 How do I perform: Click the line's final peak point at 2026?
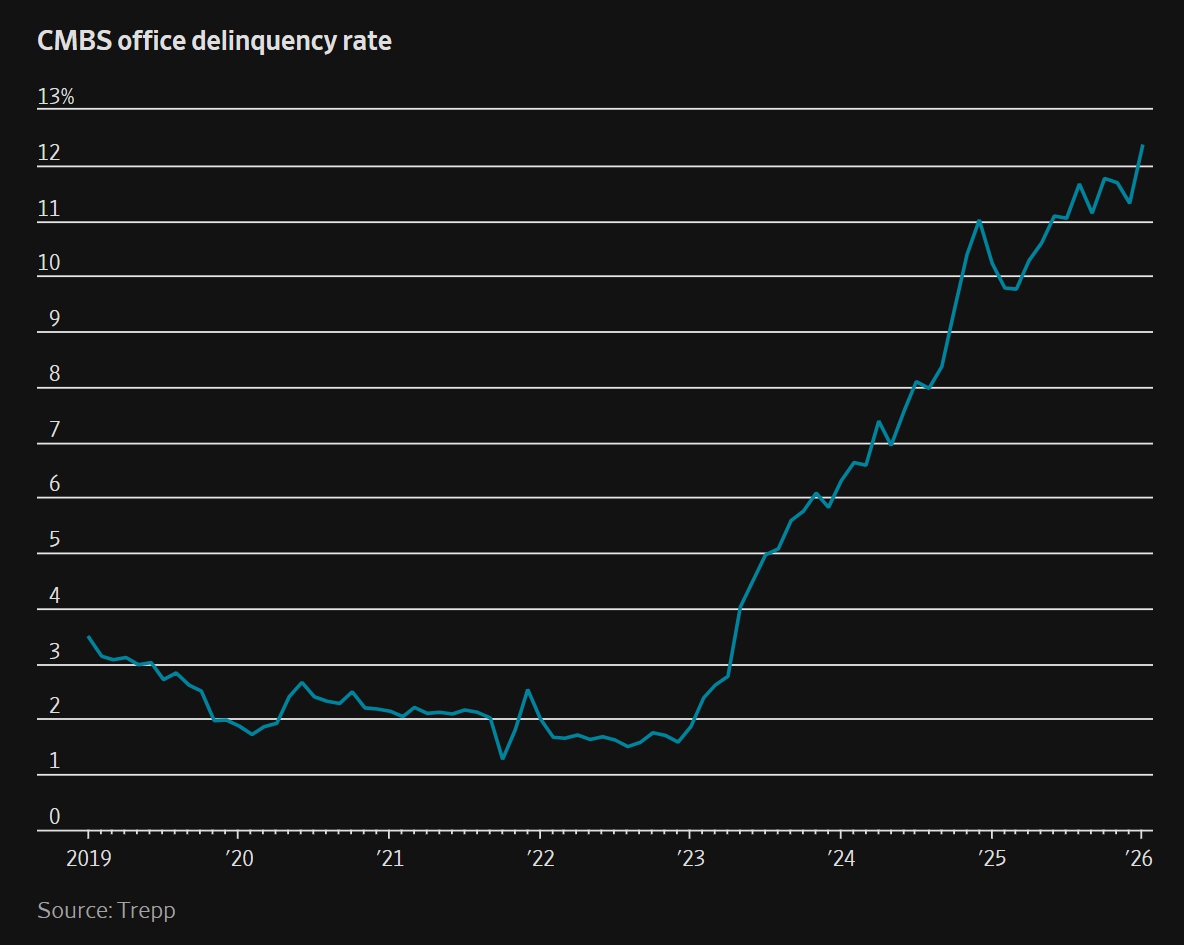point(1142,146)
